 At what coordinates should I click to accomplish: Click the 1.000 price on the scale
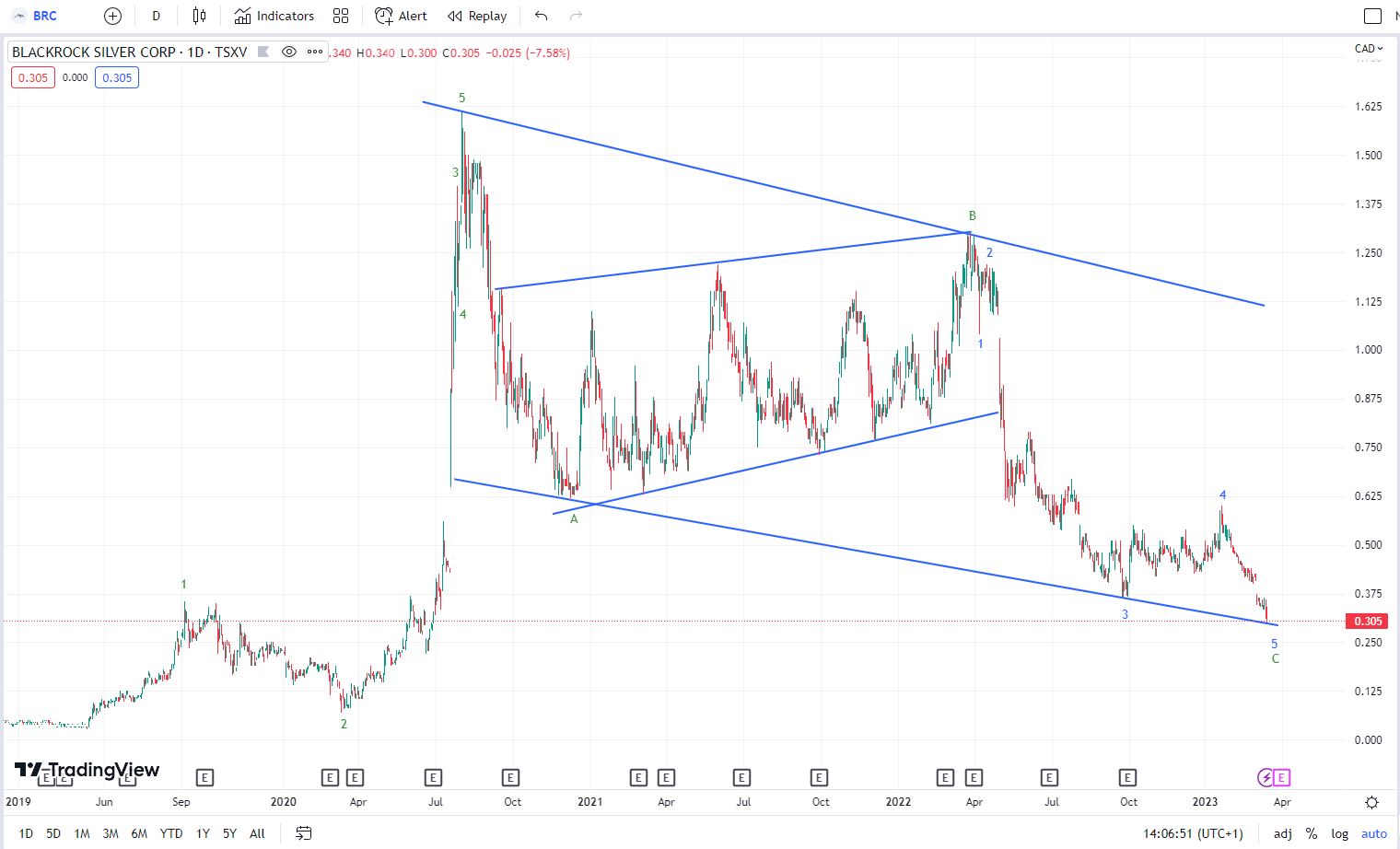[x=1368, y=350]
